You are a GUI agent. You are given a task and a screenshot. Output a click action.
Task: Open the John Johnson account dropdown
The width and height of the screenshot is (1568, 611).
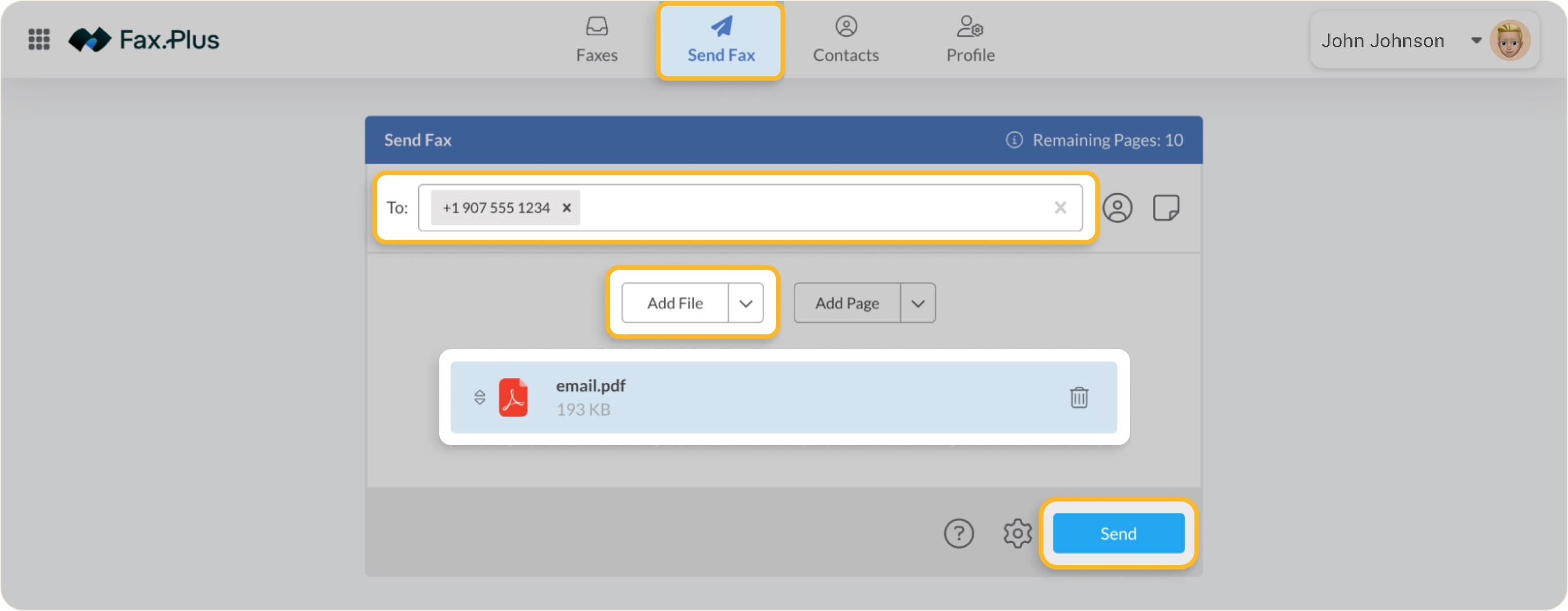1476,40
